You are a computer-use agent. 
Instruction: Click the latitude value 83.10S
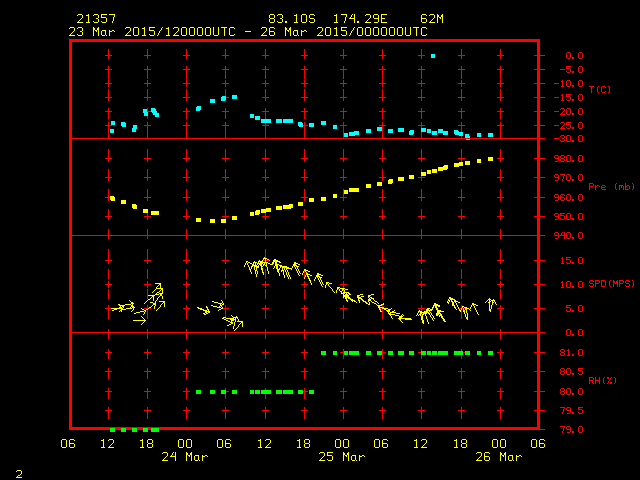(x=292, y=19)
